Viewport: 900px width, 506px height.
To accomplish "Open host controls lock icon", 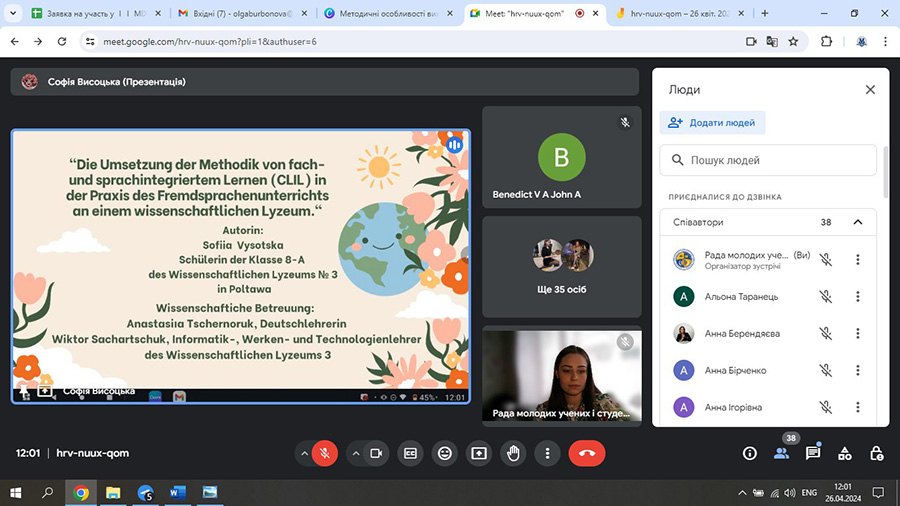I will click(x=876, y=453).
